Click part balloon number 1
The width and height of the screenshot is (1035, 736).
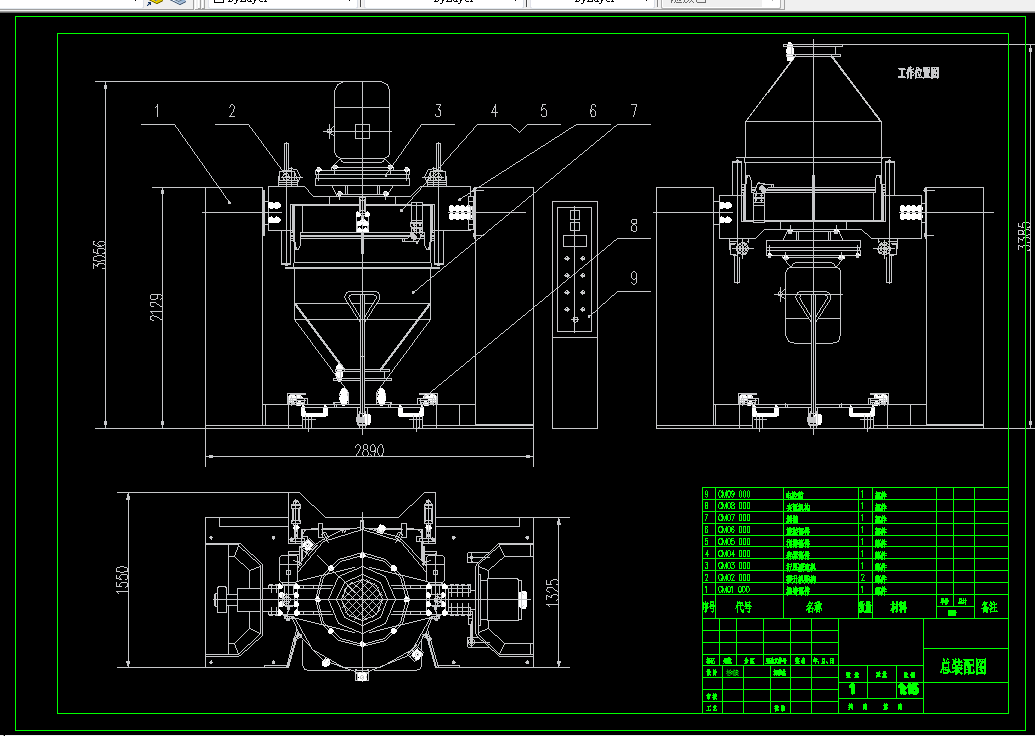pyautogui.click(x=157, y=110)
